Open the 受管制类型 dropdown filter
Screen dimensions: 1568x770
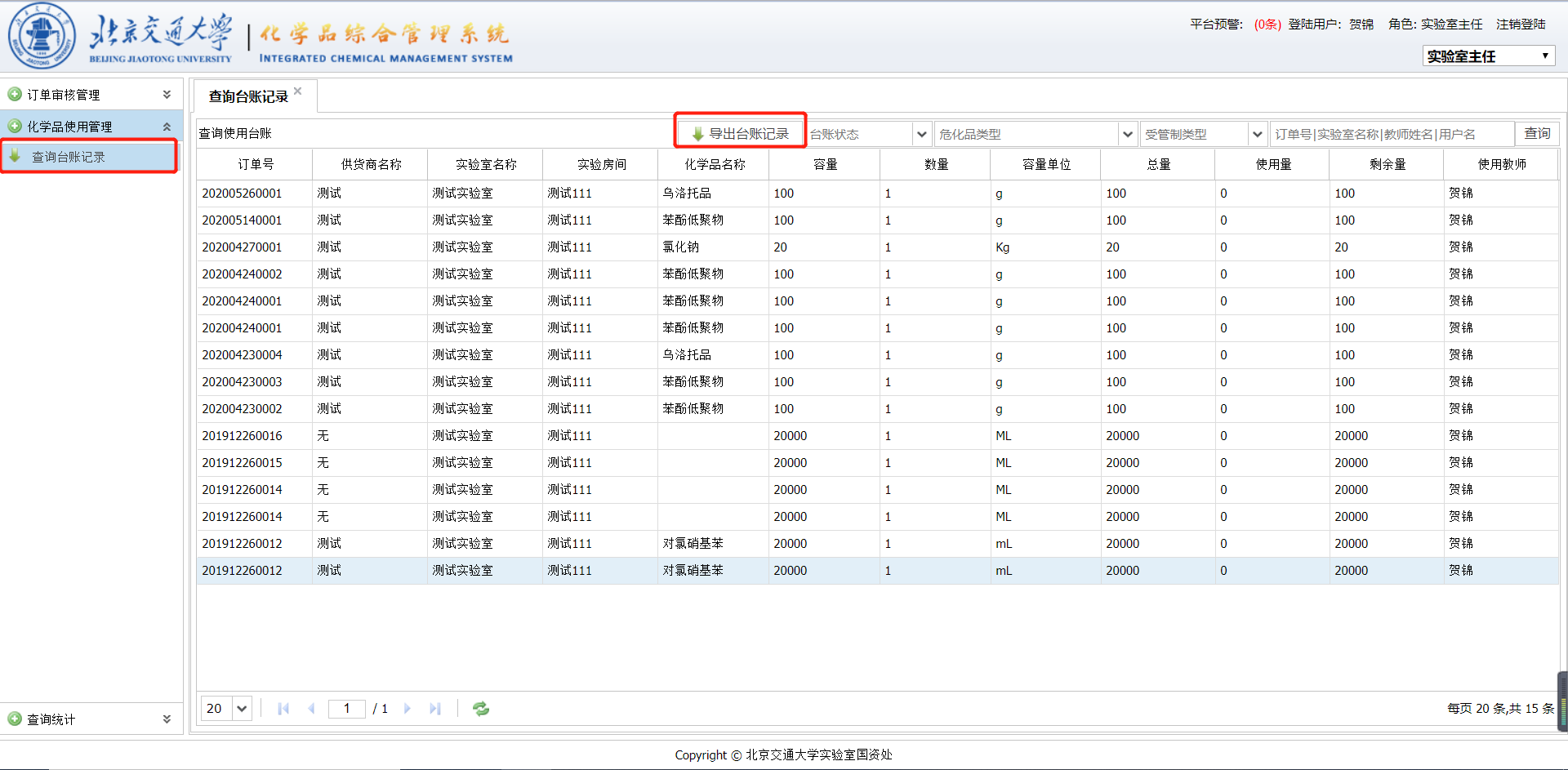(1257, 134)
